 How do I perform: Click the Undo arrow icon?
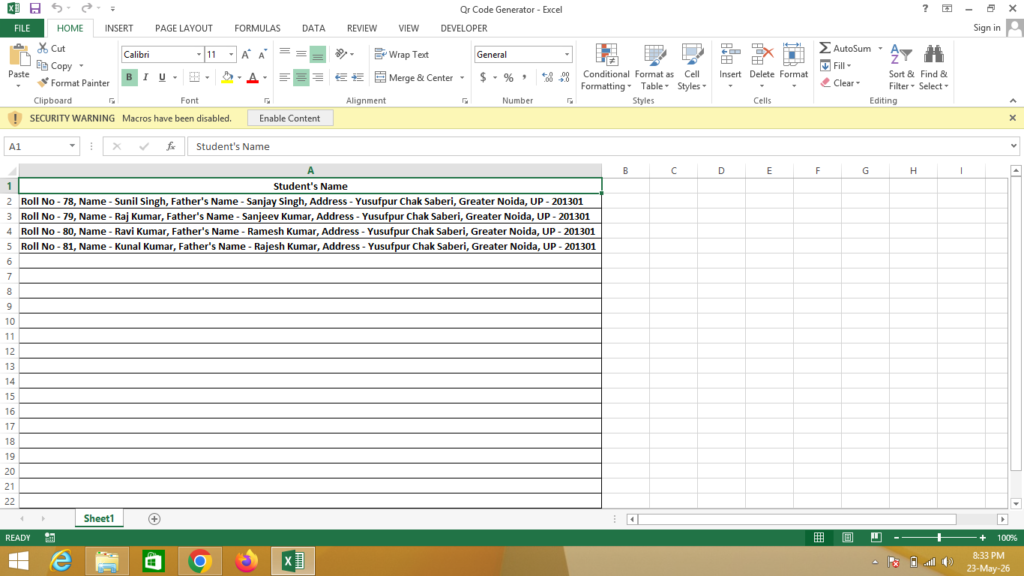(x=57, y=8)
